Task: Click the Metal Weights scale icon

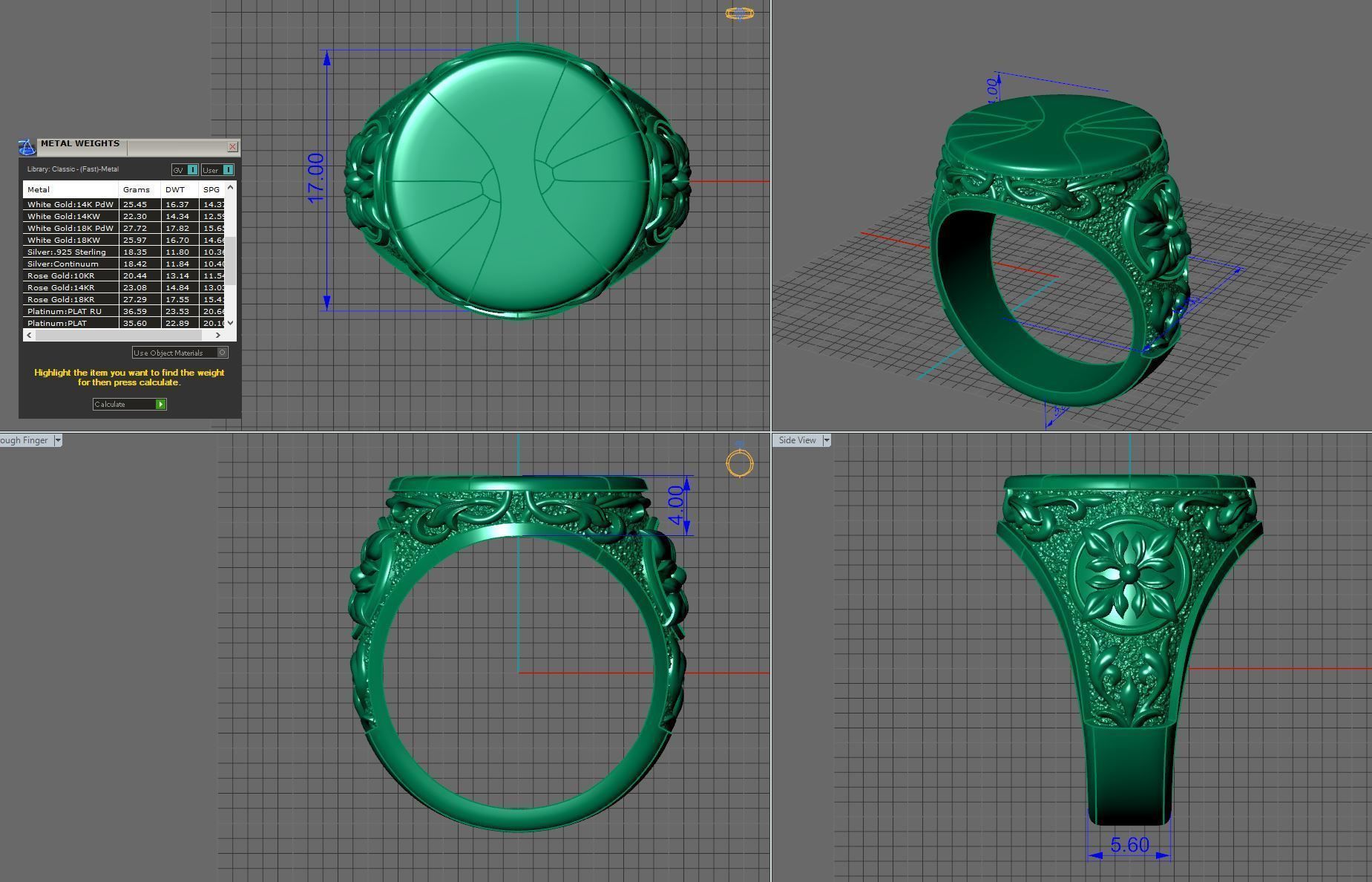Action: pyautogui.click(x=27, y=147)
